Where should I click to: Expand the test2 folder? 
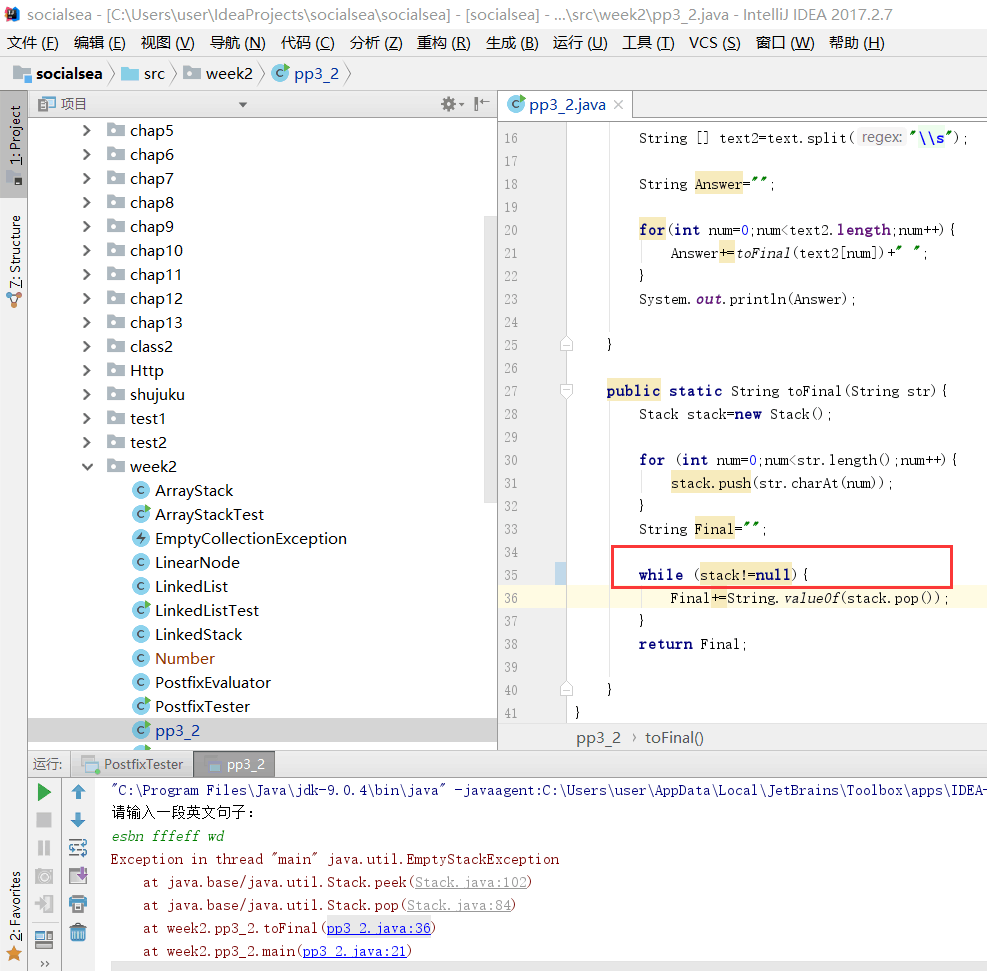pos(87,442)
